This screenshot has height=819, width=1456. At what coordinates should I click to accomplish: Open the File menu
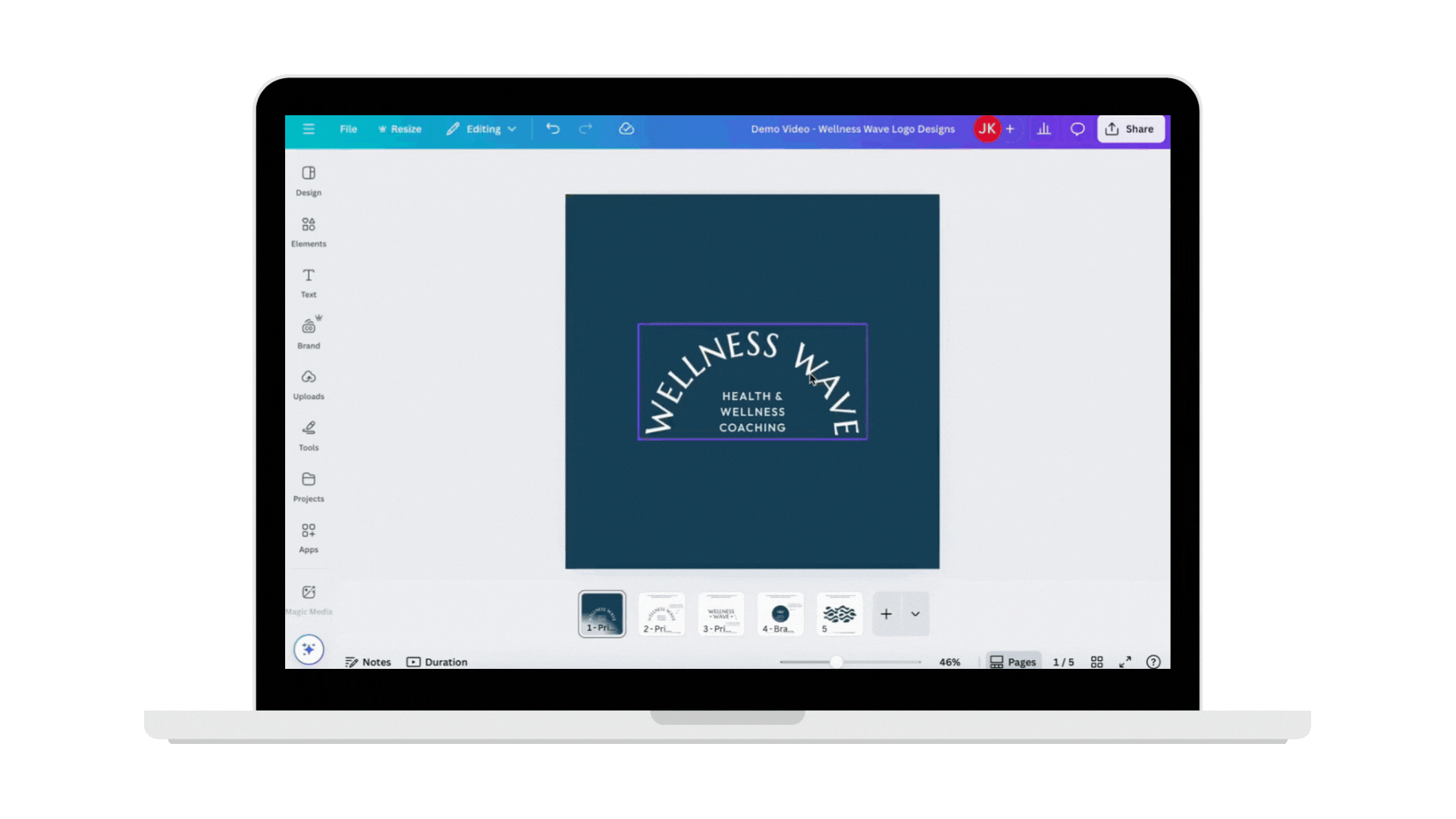[348, 129]
